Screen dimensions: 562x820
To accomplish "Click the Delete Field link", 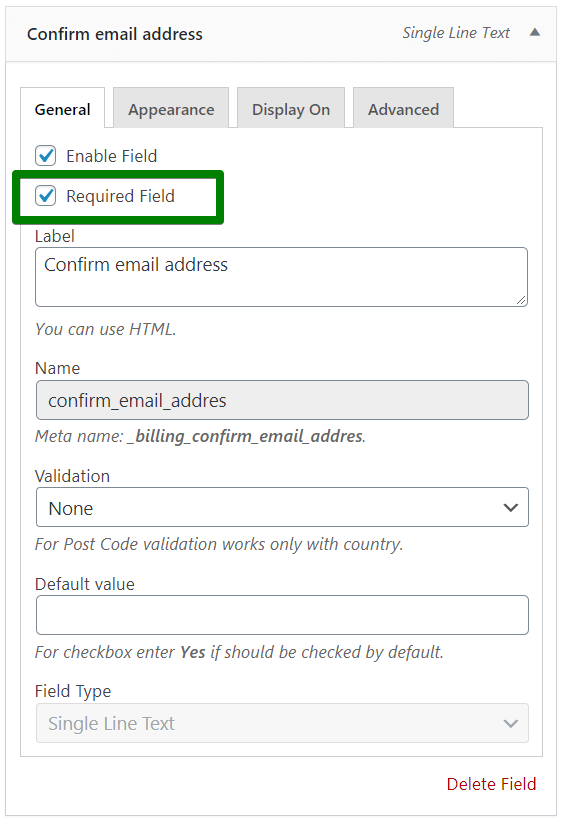I will (x=491, y=784).
